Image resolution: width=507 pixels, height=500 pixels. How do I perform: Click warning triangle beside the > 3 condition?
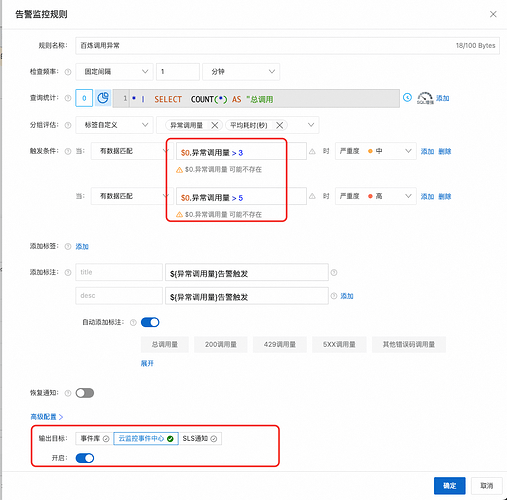(x=312, y=152)
